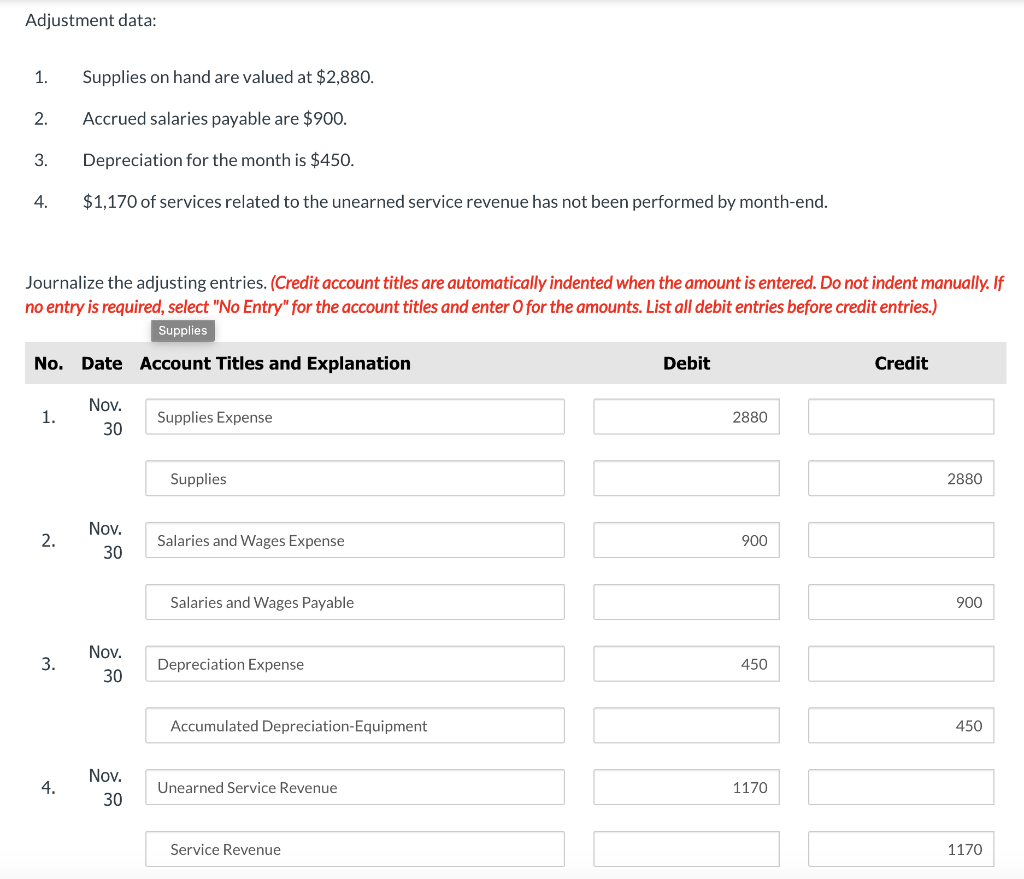Select the Depreciation Expense account field
Screen dimensions: 1024x879
[x=354, y=663]
